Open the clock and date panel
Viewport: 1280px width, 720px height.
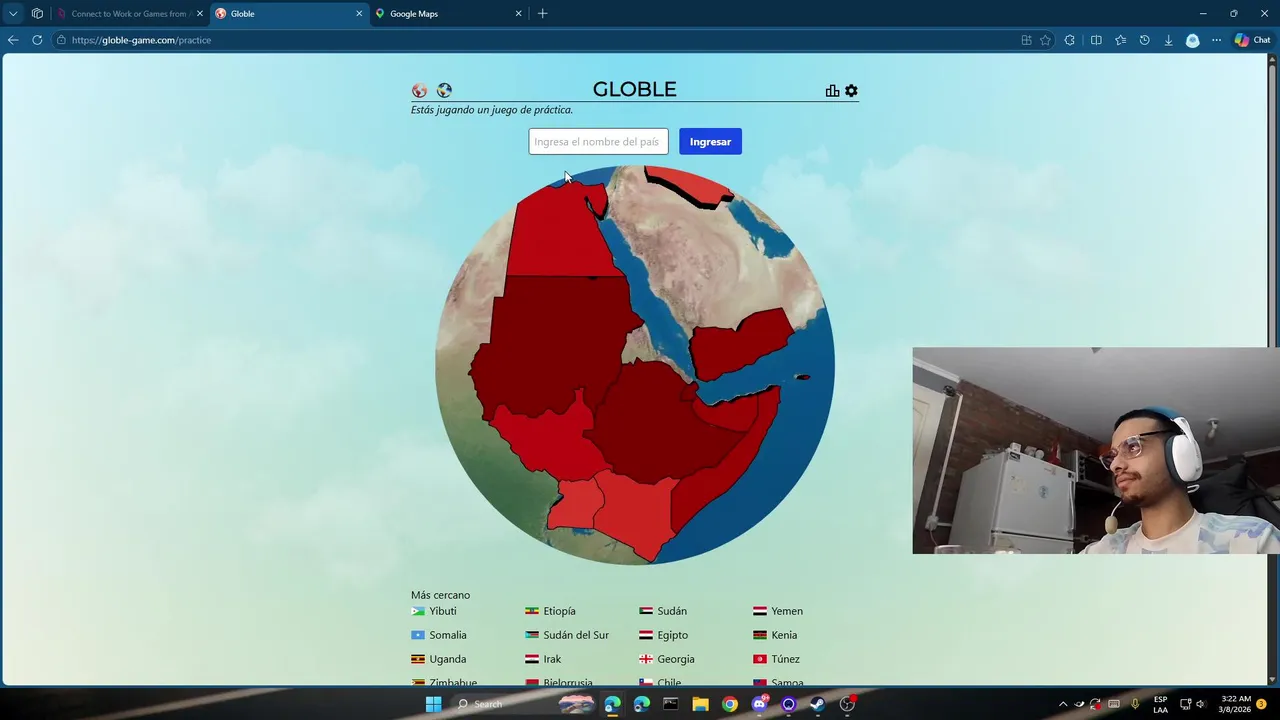pos(1235,704)
